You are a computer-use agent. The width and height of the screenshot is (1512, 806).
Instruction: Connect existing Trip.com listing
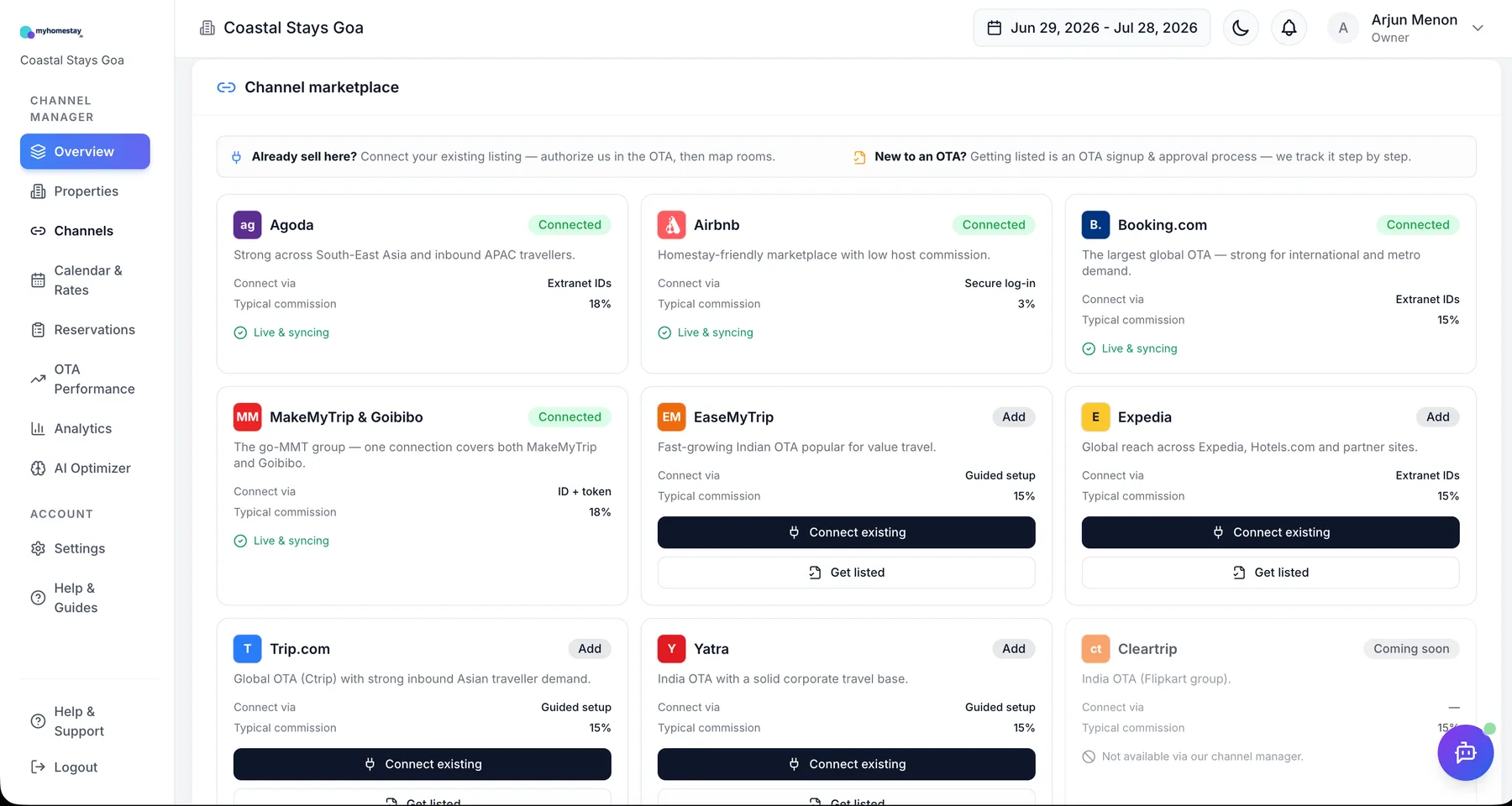point(423,764)
